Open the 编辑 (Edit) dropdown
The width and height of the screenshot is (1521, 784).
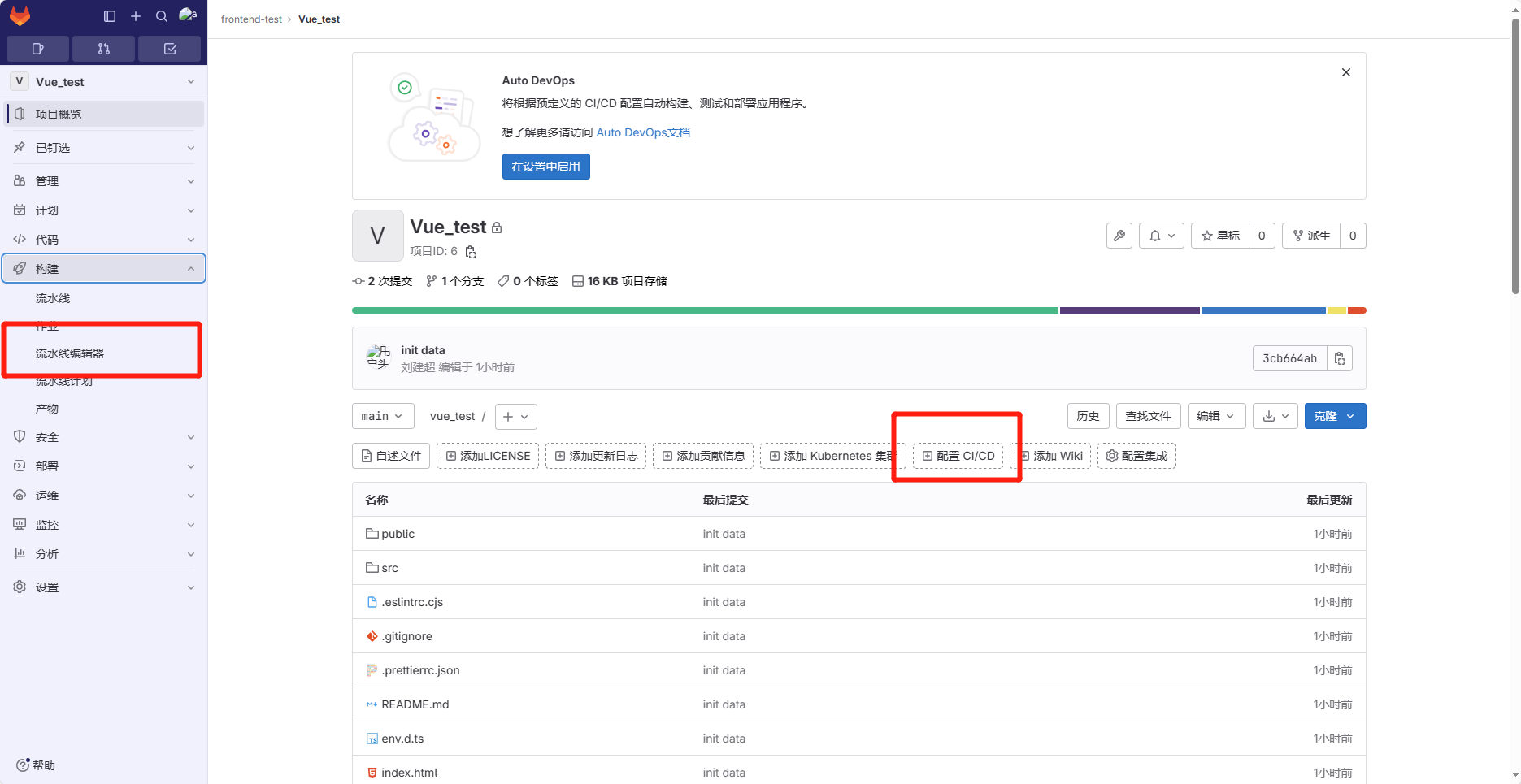click(1216, 416)
